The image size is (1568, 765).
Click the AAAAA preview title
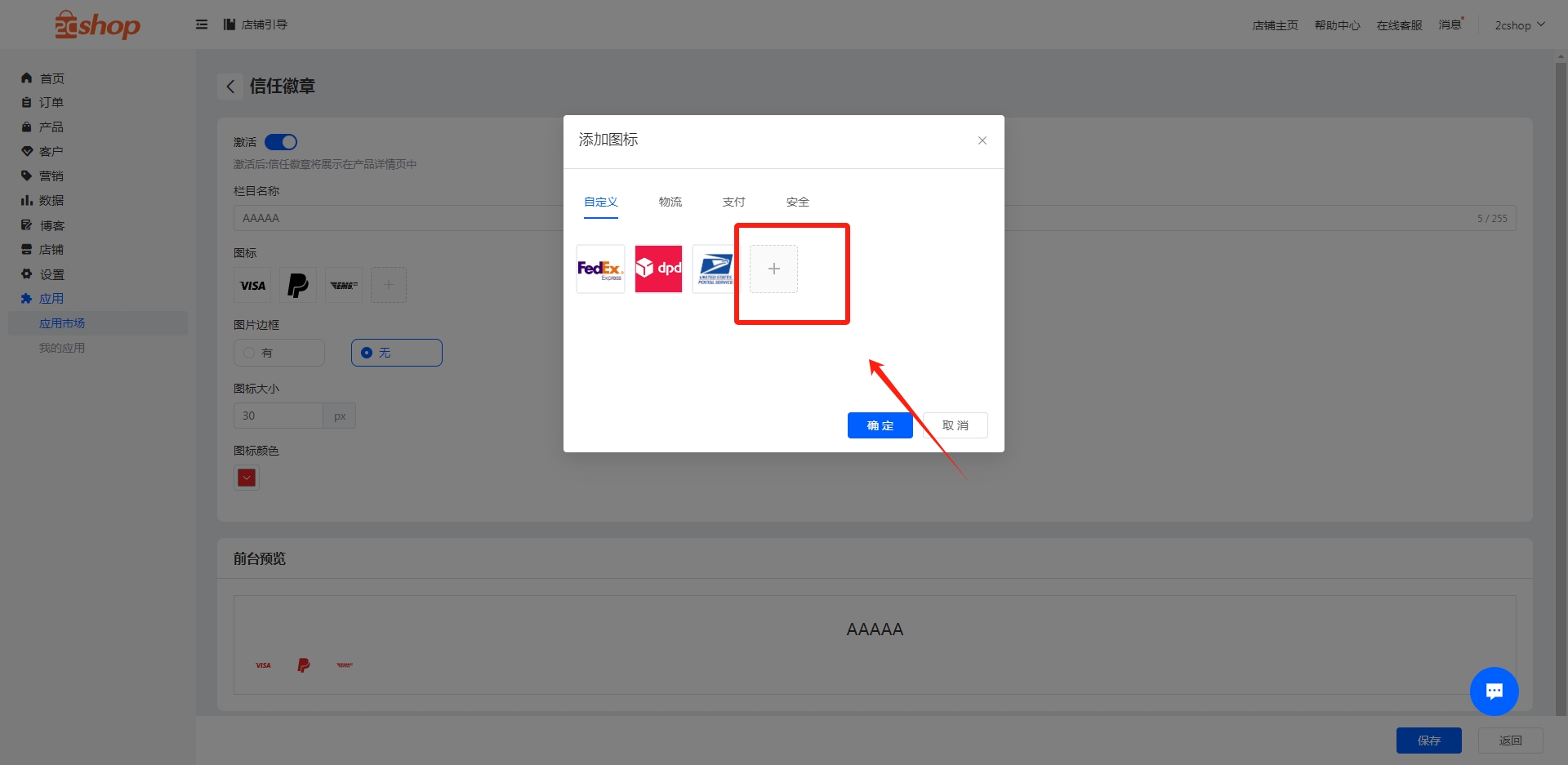[x=875, y=629]
